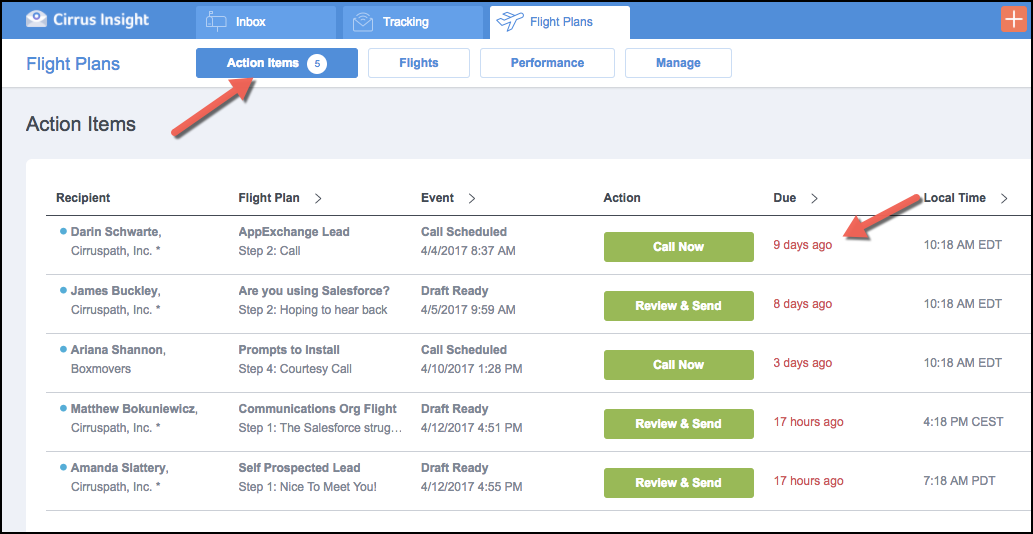Click '17 hours ago' in Amanda Slattery's row
Viewport: 1033px width, 534px height.
[808, 481]
